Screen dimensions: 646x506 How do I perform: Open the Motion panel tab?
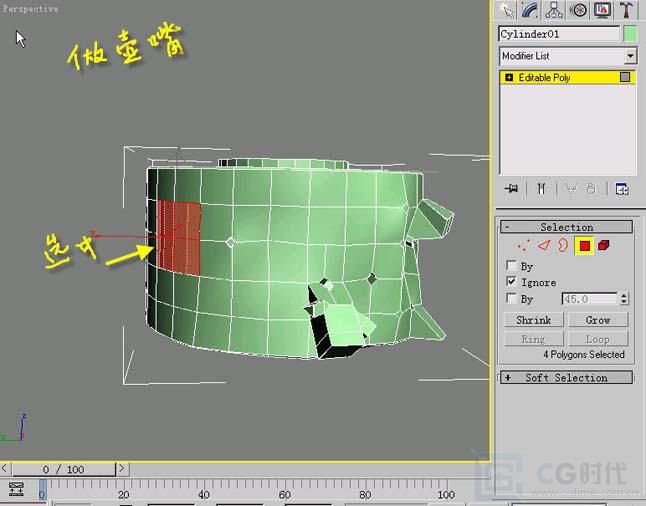pyautogui.click(x=578, y=10)
